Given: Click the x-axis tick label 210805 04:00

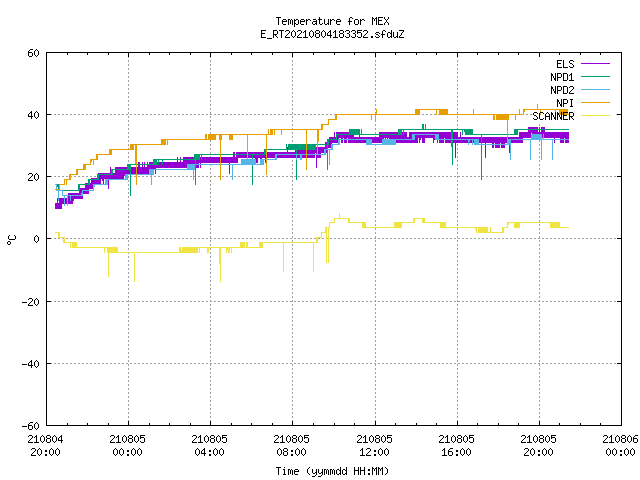Looking at the screenshot, I should point(209,446).
